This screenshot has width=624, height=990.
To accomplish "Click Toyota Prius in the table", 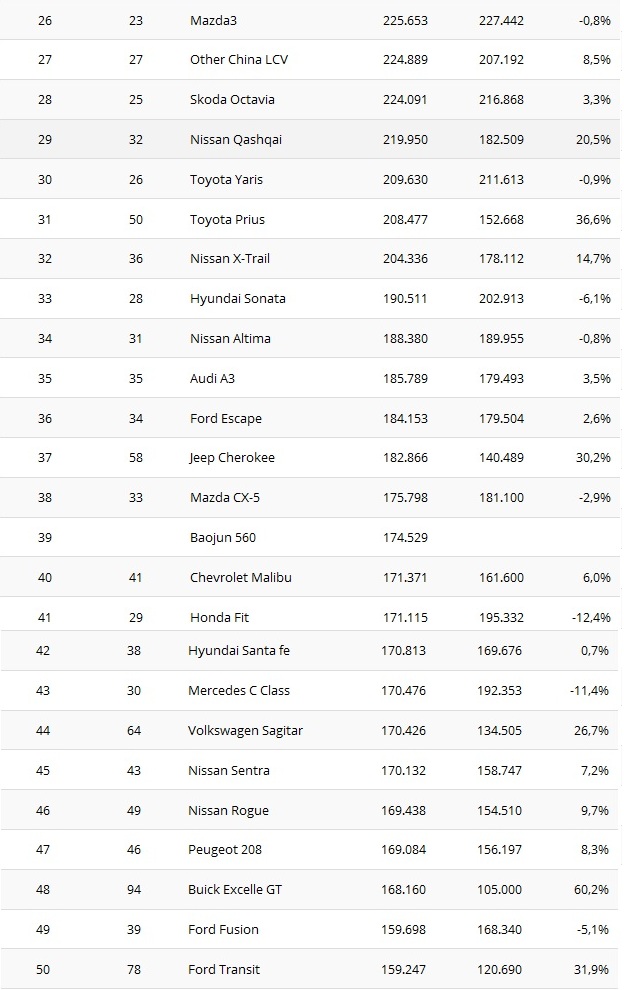I will click(227, 219).
